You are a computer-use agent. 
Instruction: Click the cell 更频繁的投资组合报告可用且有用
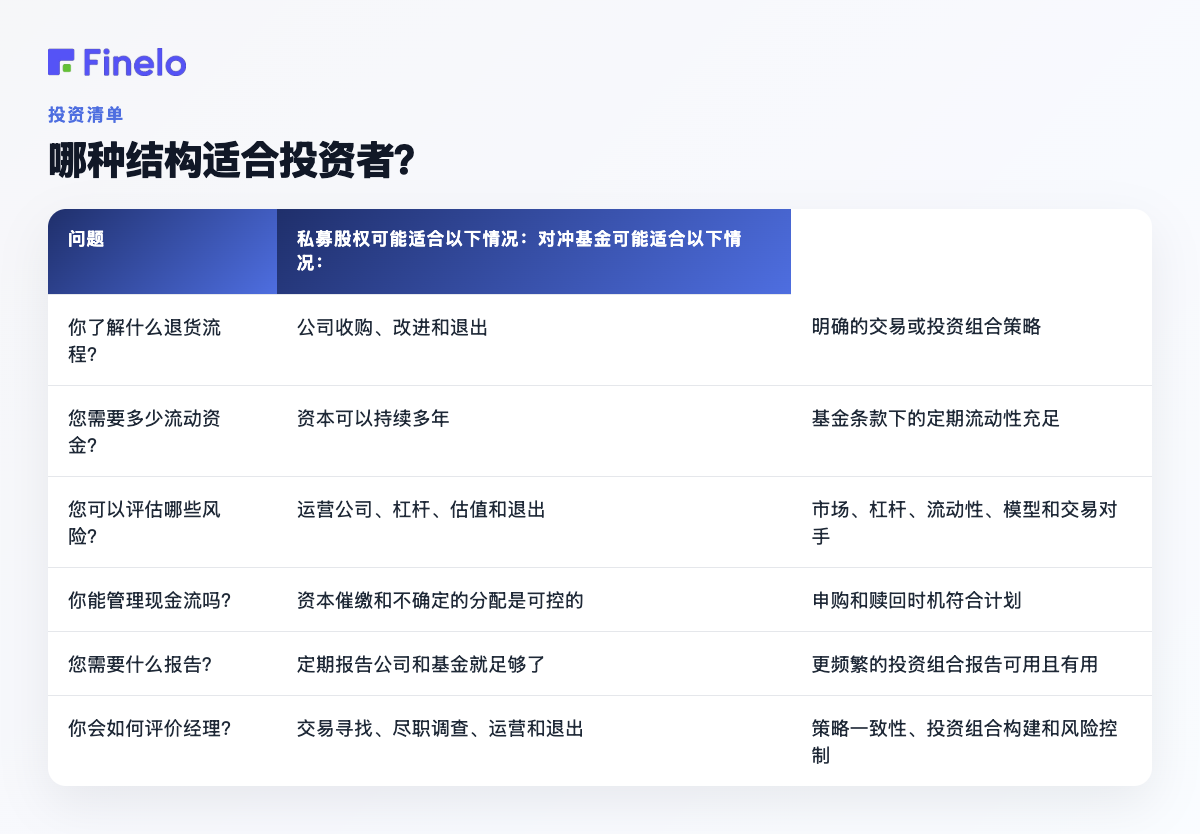(955, 664)
